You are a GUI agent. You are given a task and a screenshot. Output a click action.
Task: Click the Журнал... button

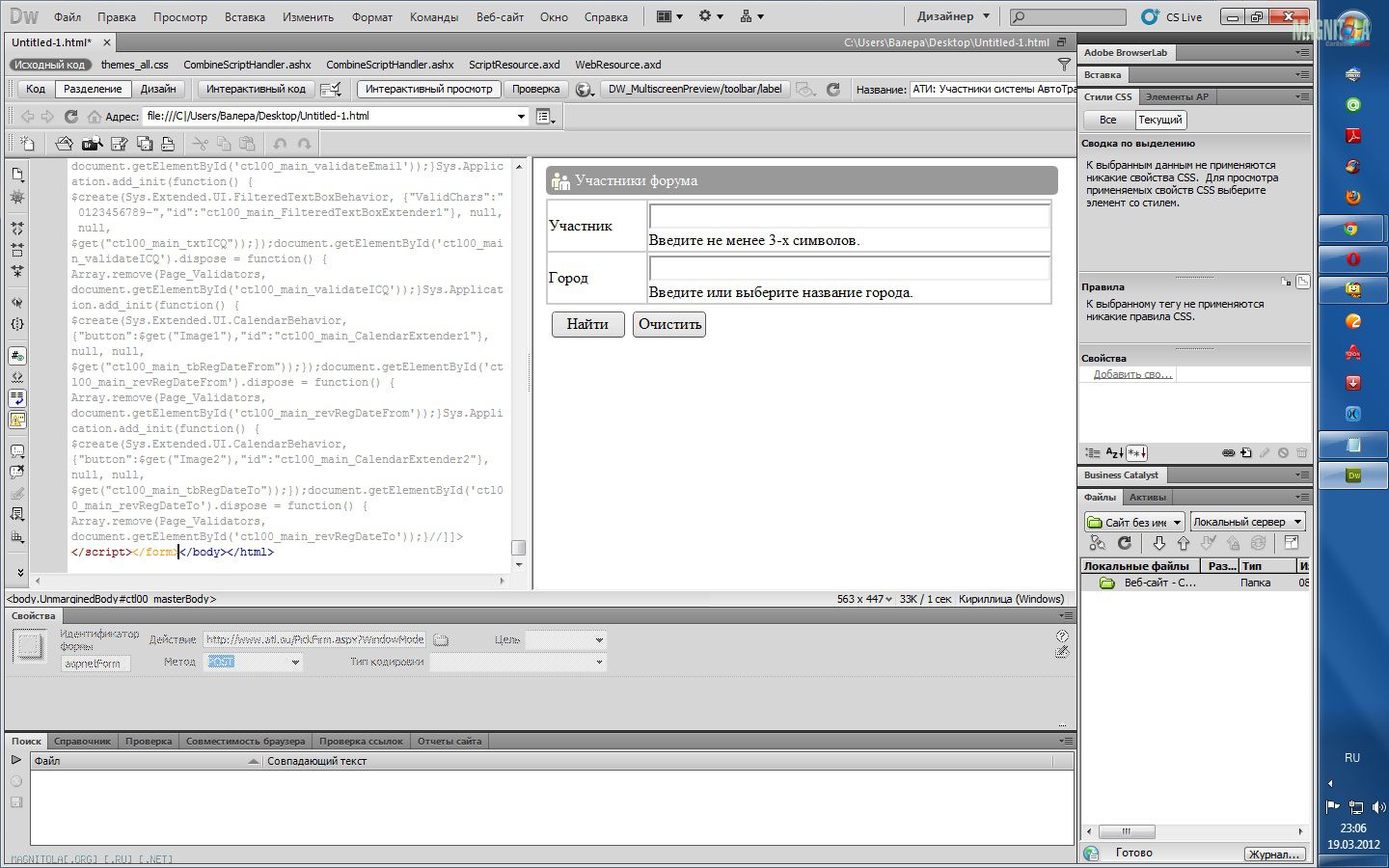pos(1275,854)
